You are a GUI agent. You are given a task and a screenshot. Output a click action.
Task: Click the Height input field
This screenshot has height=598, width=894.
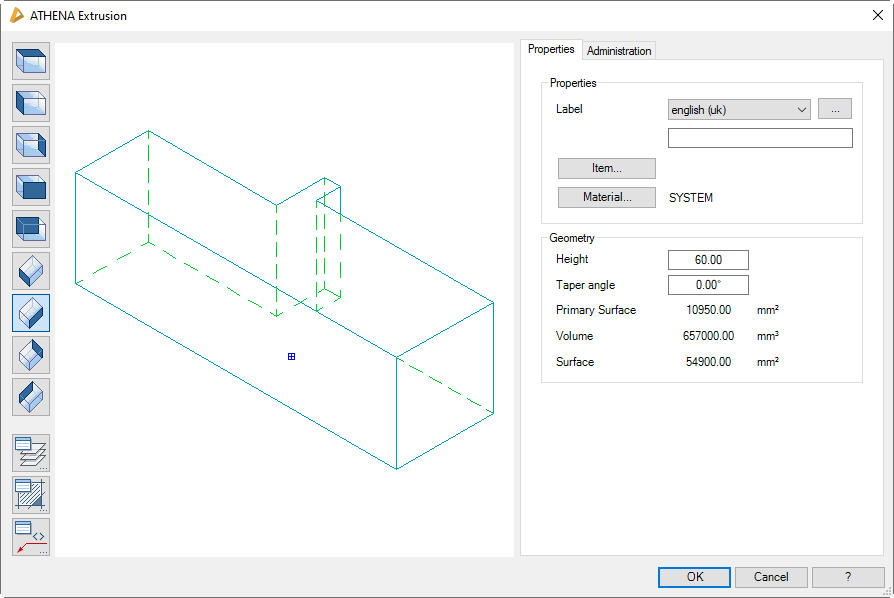click(x=708, y=260)
